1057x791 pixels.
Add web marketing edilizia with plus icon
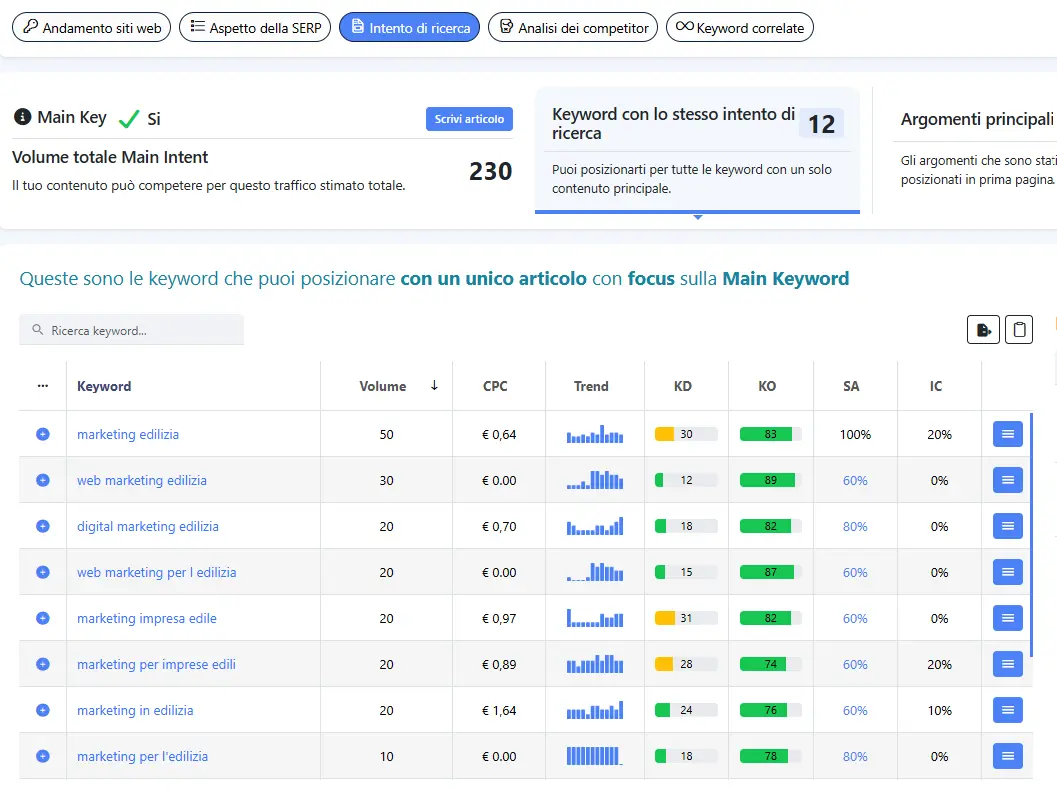coord(42,480)
